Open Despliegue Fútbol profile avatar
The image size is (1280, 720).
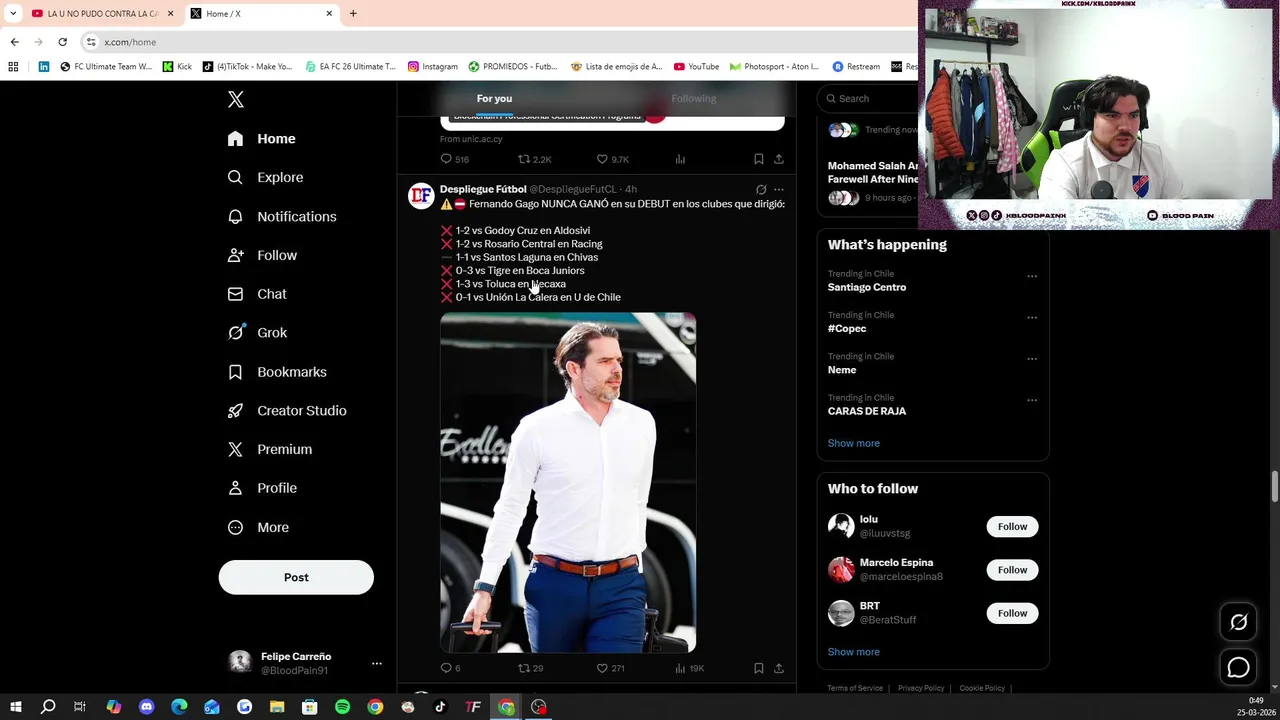tap(421, 195)
